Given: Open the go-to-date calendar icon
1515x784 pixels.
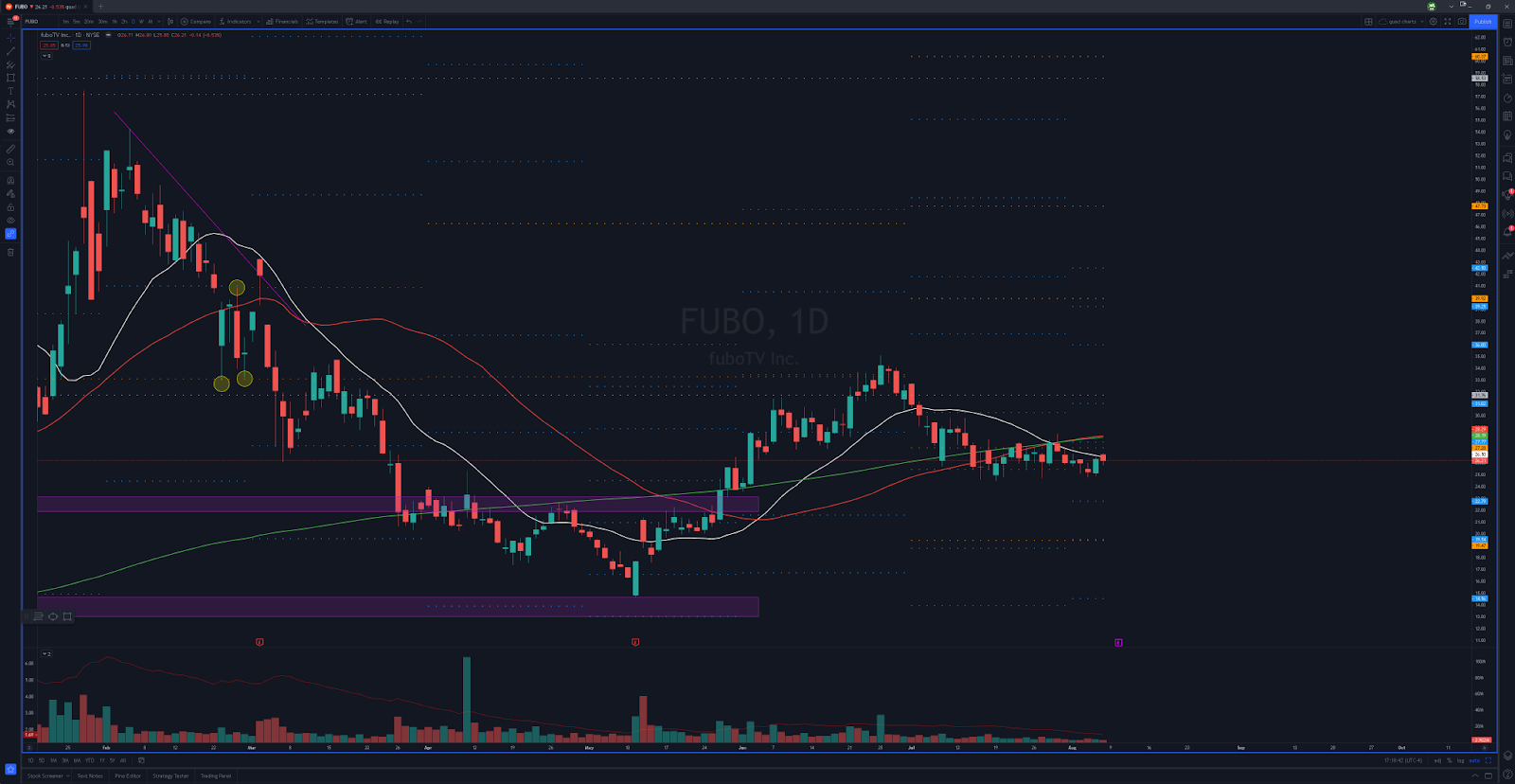Looking at the screenshot, I should pos(141,760).
